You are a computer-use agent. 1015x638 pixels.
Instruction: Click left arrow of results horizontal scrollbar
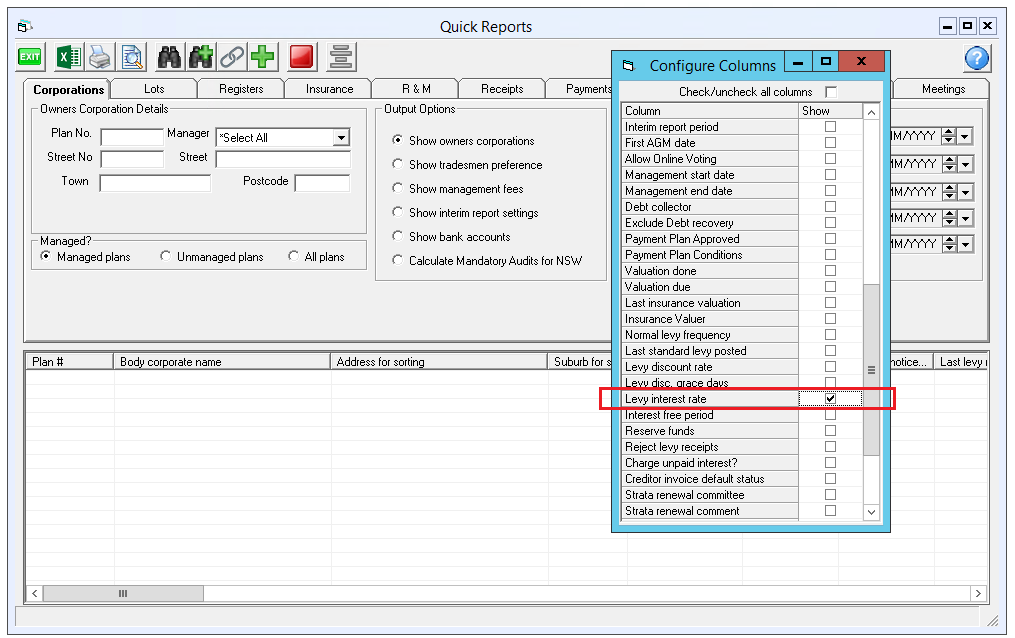(34, 593)
